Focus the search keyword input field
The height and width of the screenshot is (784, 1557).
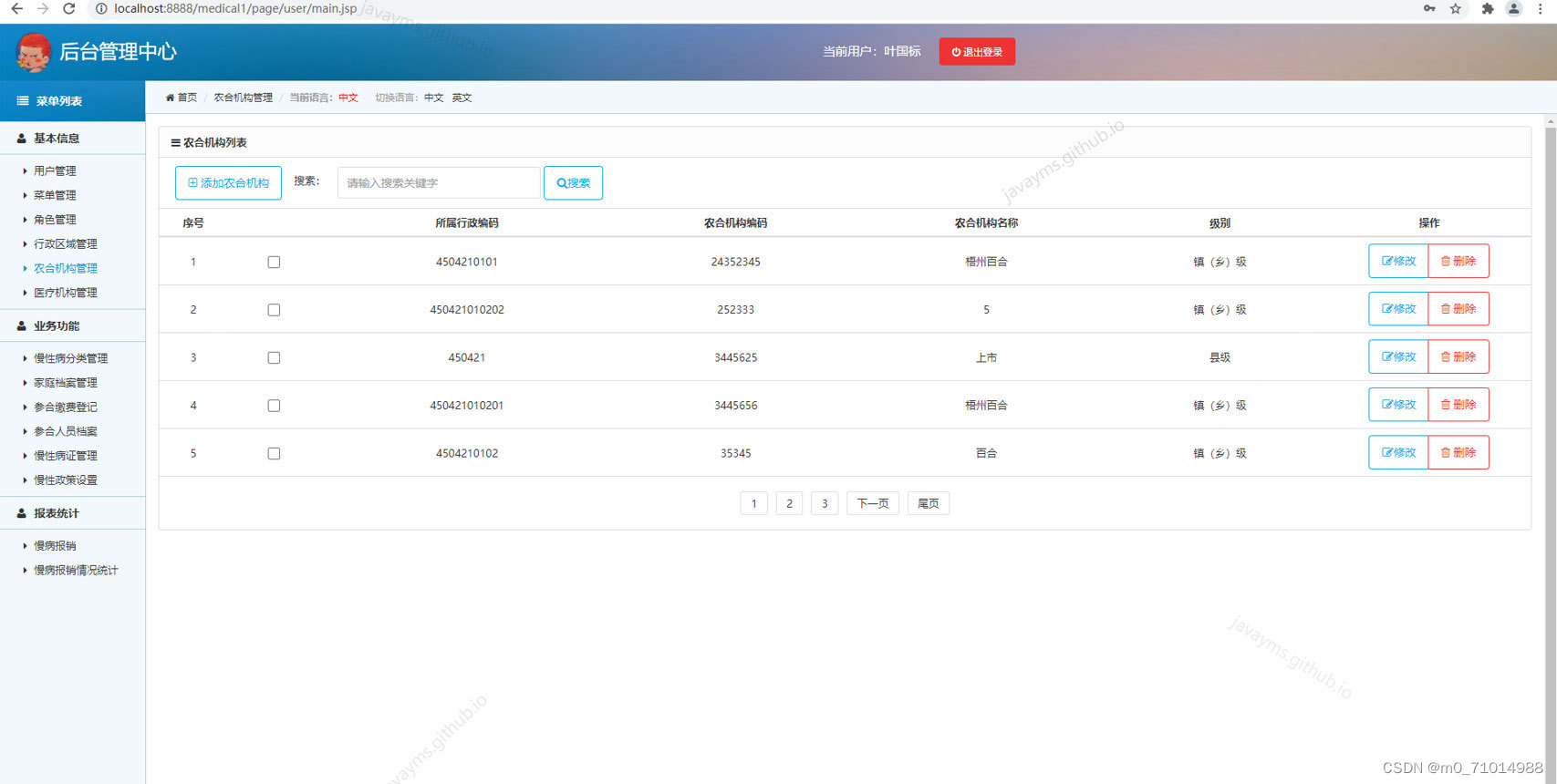(439, 182)
